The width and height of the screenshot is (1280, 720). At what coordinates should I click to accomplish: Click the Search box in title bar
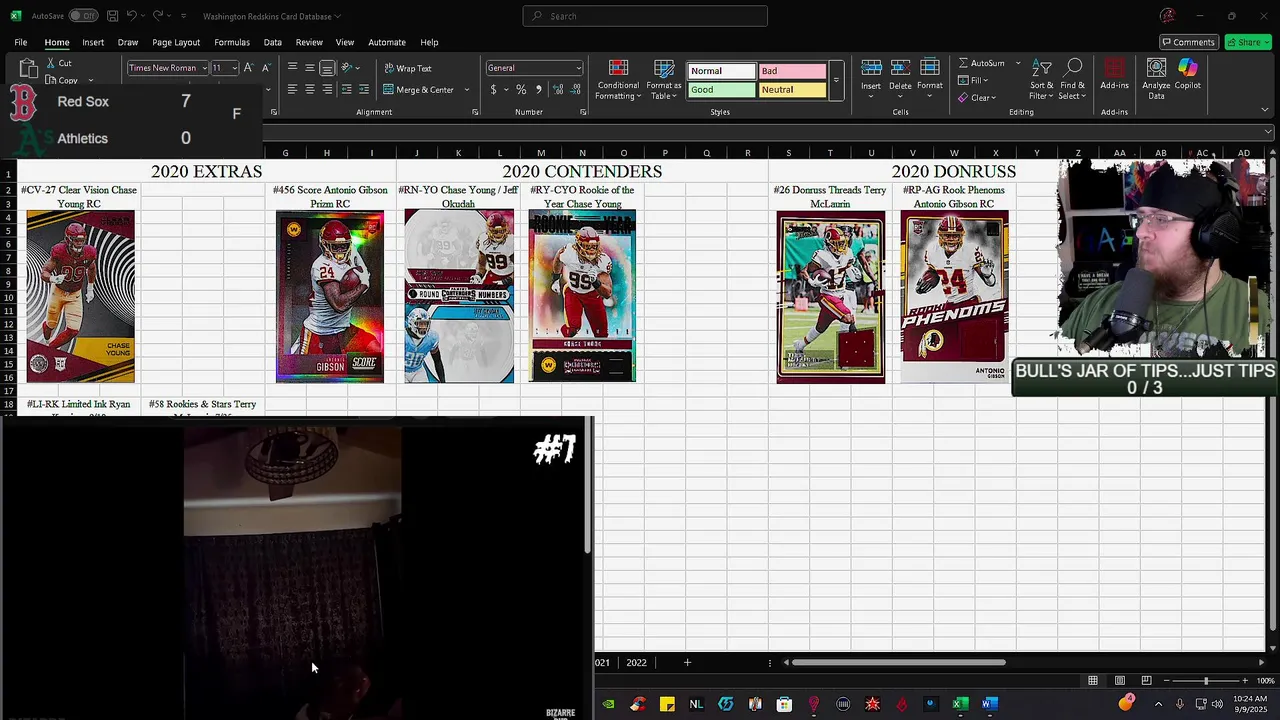click(x=645, y=16)
